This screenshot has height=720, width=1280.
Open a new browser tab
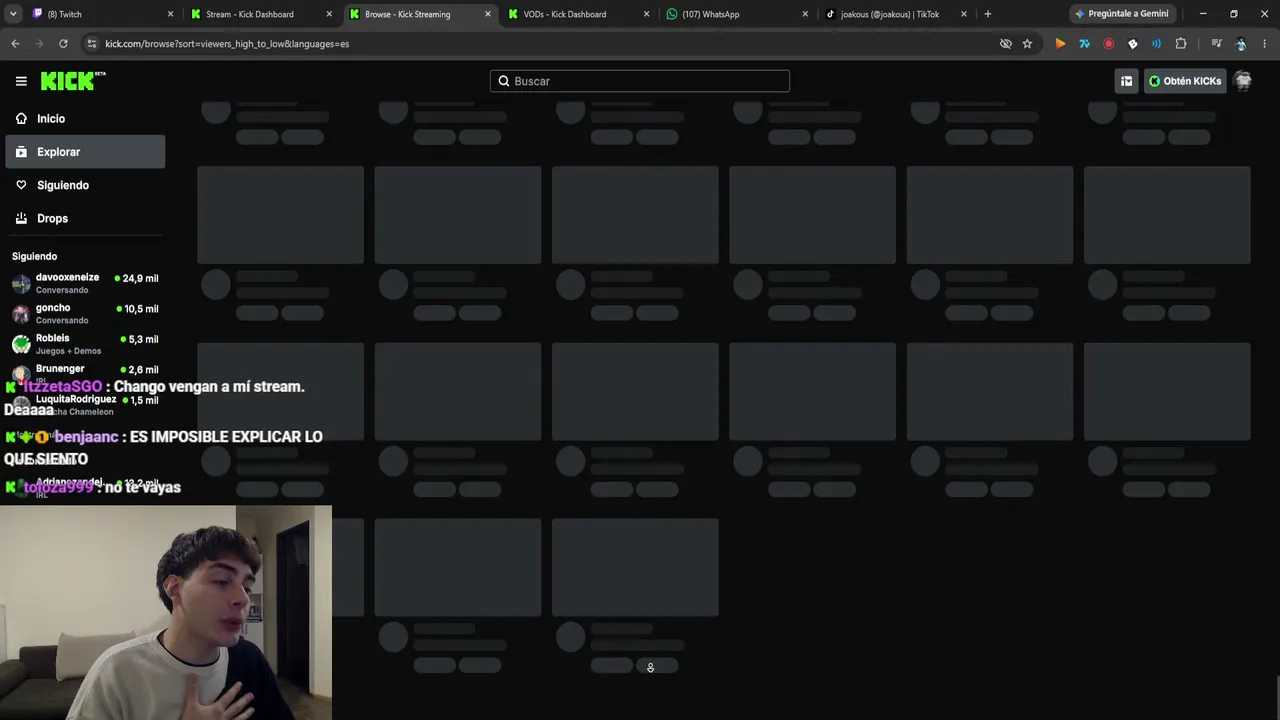987,14
